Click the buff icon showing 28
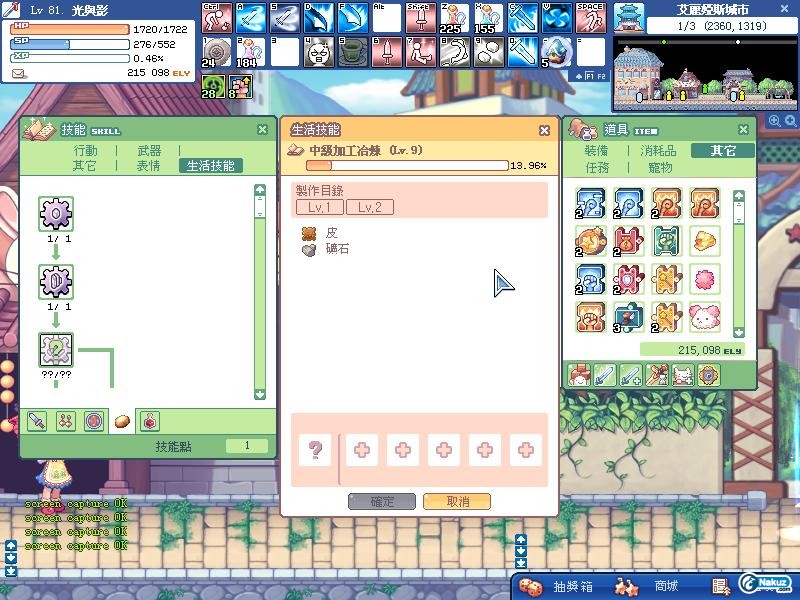 click(213, 86)
